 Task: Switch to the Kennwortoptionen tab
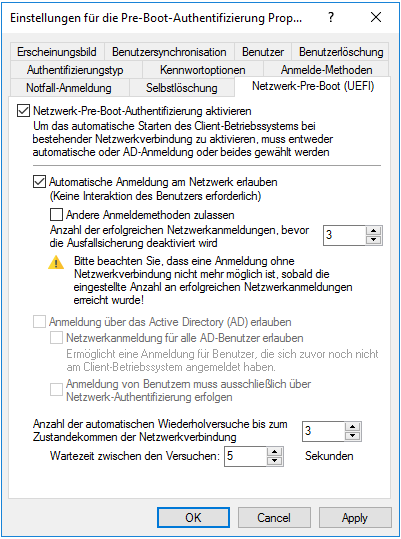203,70
